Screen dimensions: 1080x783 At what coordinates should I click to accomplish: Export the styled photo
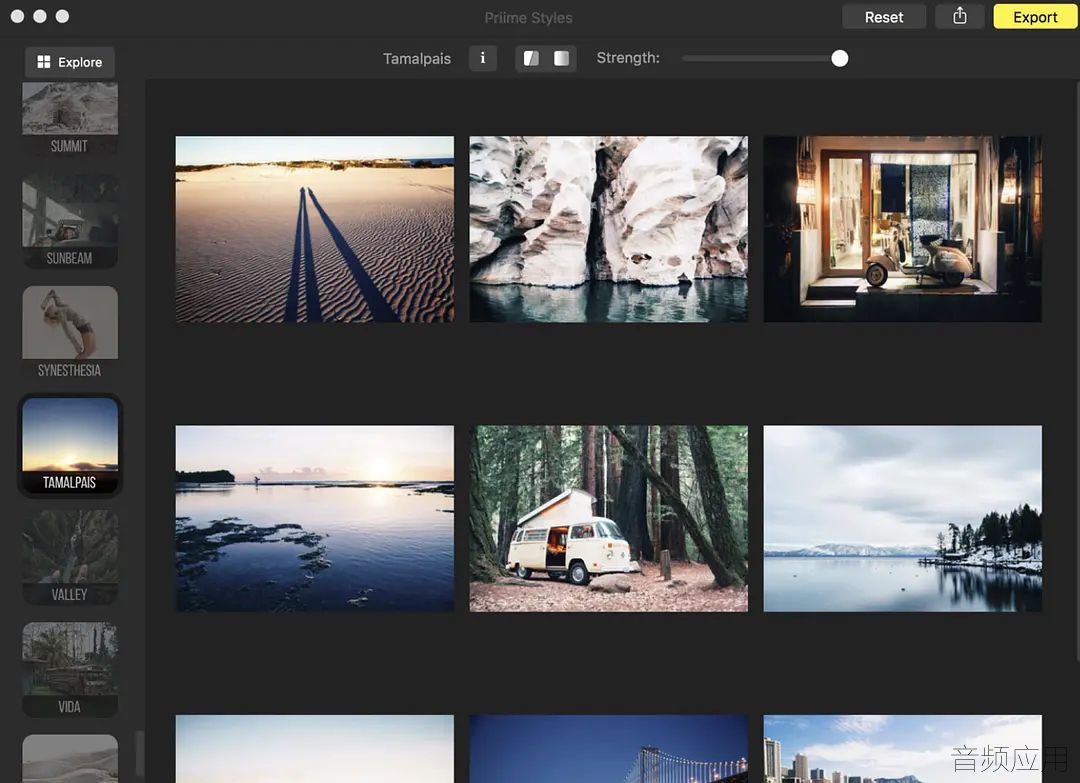coord(1035,17)
